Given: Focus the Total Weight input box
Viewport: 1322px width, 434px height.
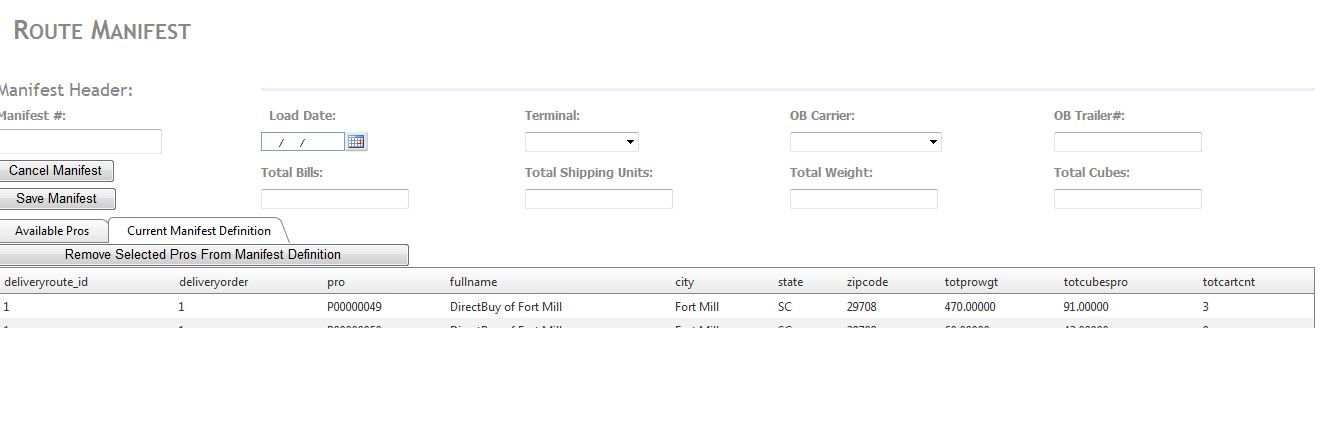Looking at the screenshot, I should tap(863, 199).
